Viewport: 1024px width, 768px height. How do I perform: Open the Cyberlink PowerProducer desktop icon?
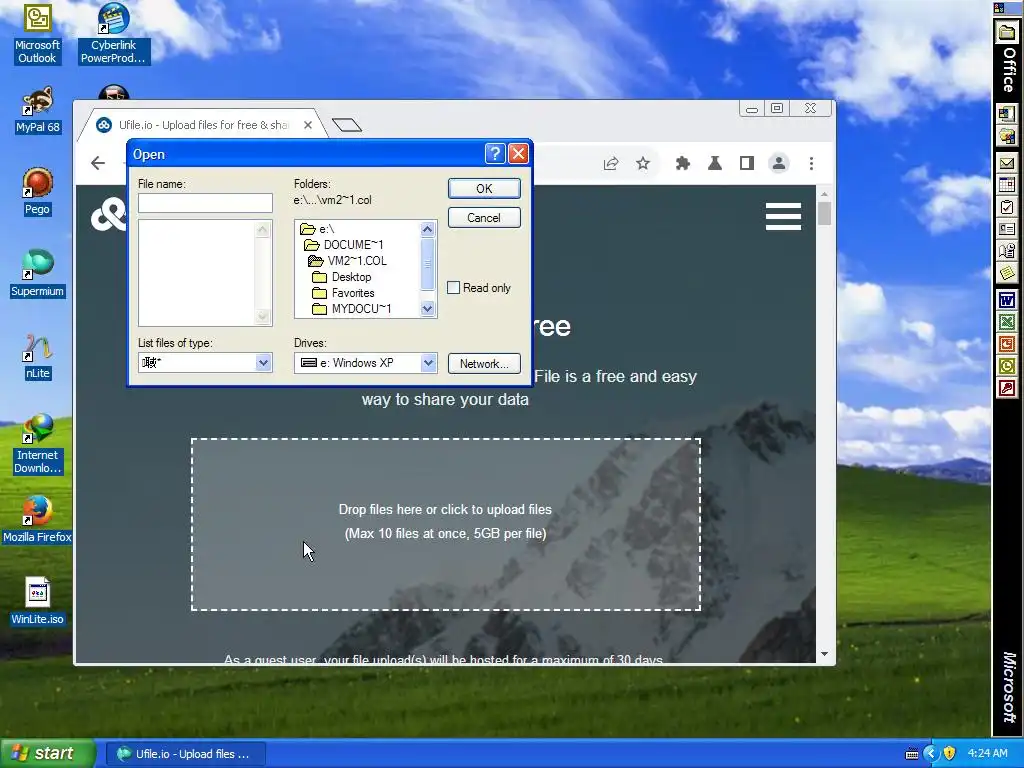pos(114,33)
